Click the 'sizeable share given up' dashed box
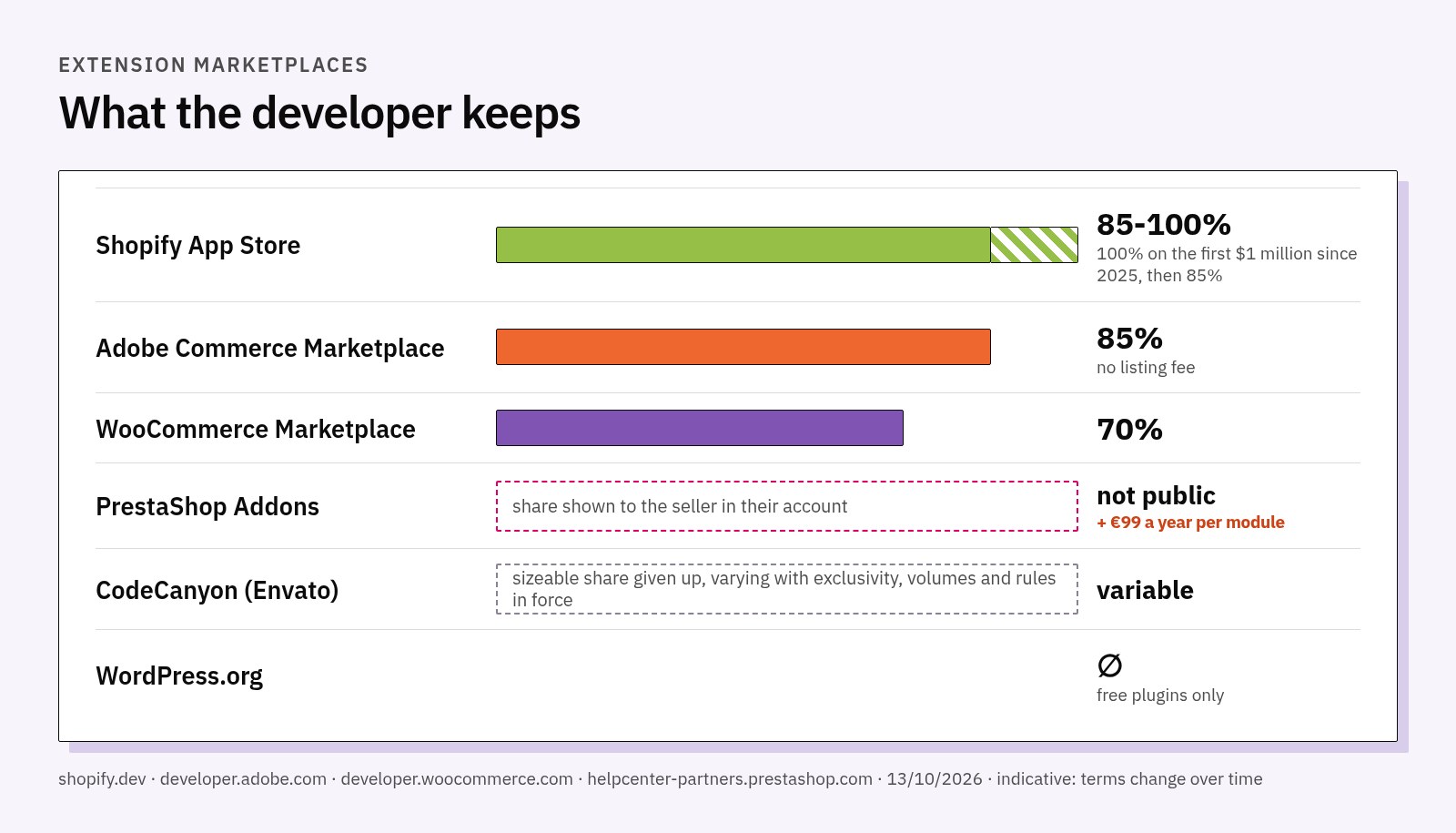The width and height of the screenshot is (1456, 833). [787, 589]
